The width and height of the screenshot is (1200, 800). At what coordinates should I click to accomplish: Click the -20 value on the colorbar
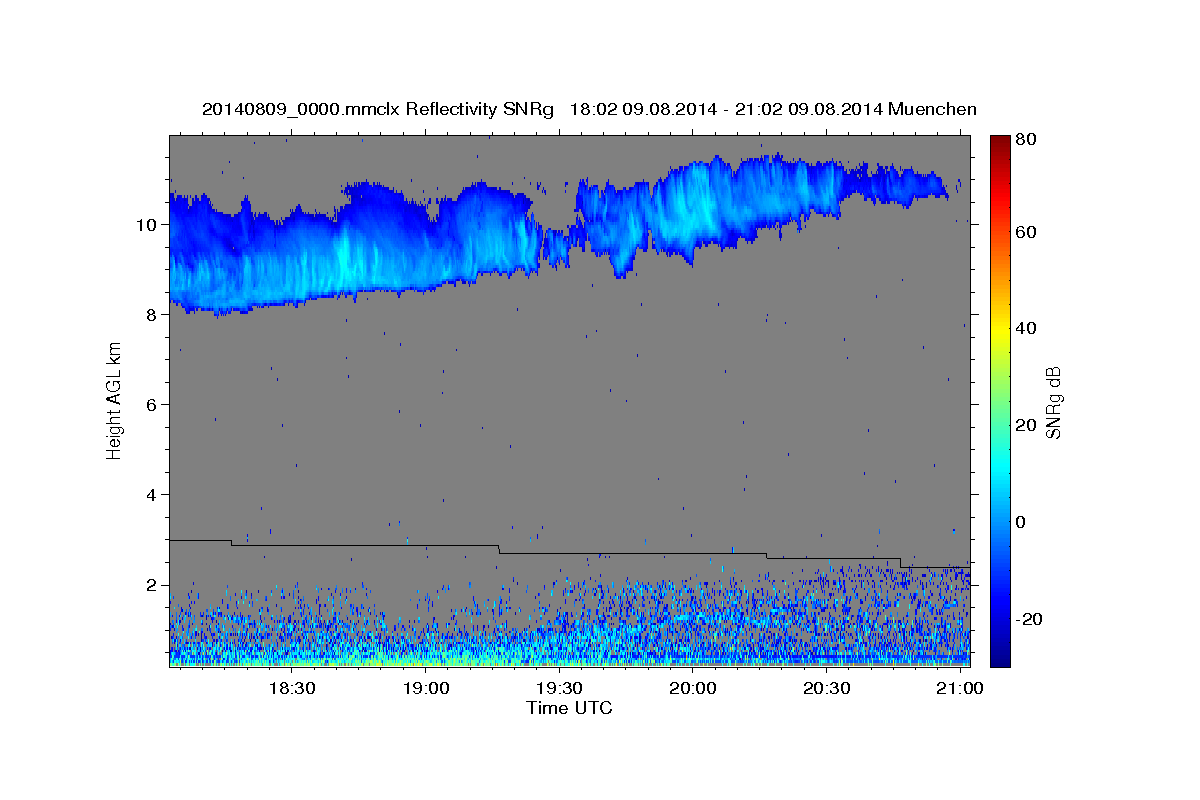tap(1031, 619)
